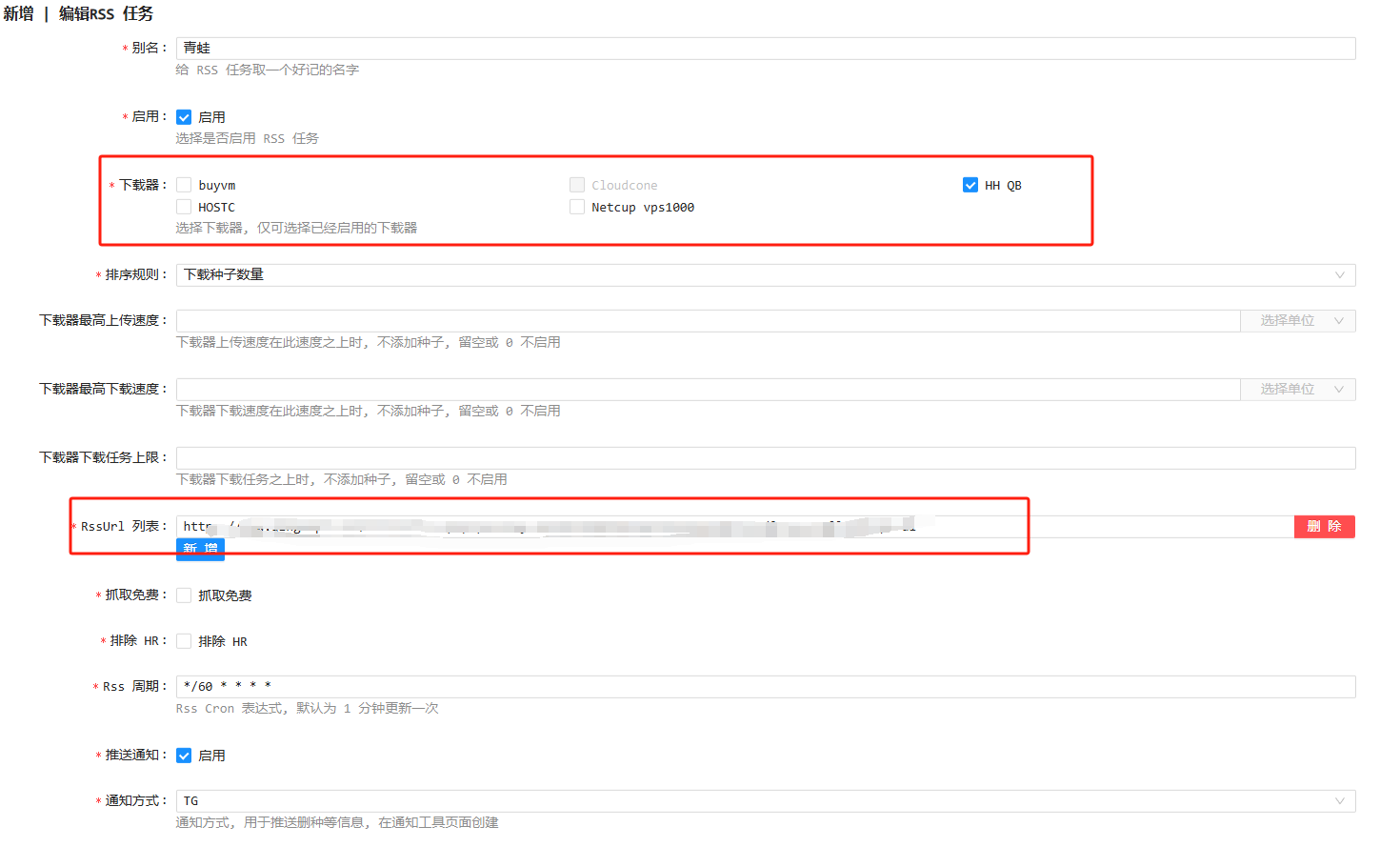Select the HOSTC downloader checkbox
The width and height of the screenshot is (1400, 847).
click(x=184, y=207)
